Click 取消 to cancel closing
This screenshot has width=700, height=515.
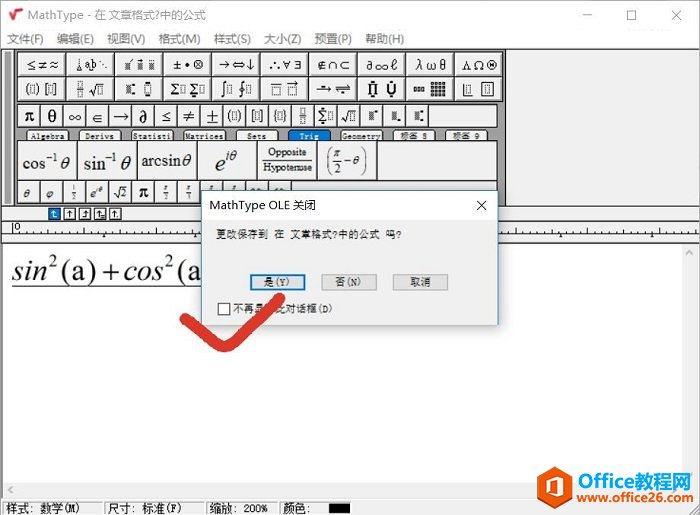pyautogui.click(x=420, y=282)
